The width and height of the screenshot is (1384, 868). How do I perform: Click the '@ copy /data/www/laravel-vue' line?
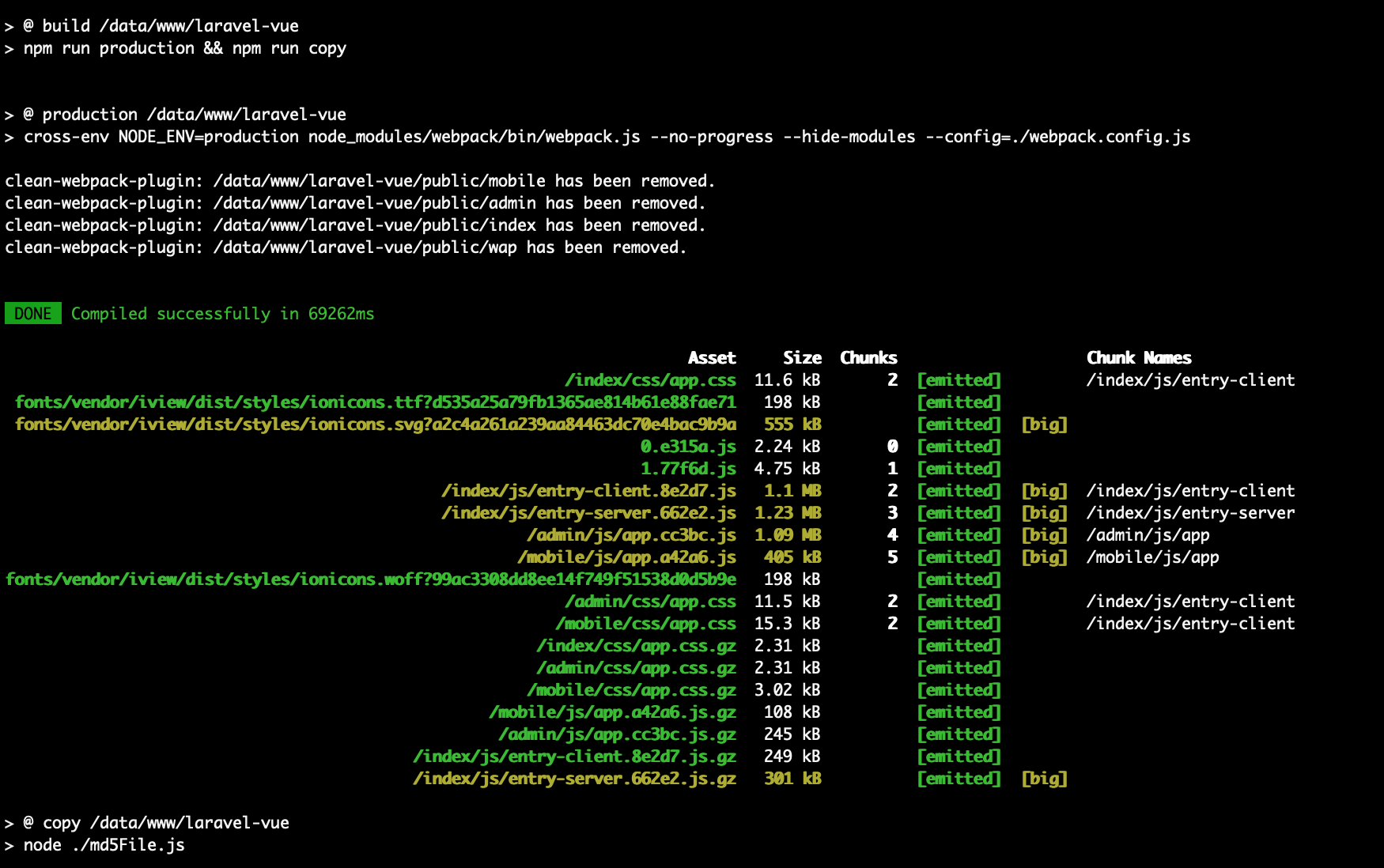[x=147, y=823]
